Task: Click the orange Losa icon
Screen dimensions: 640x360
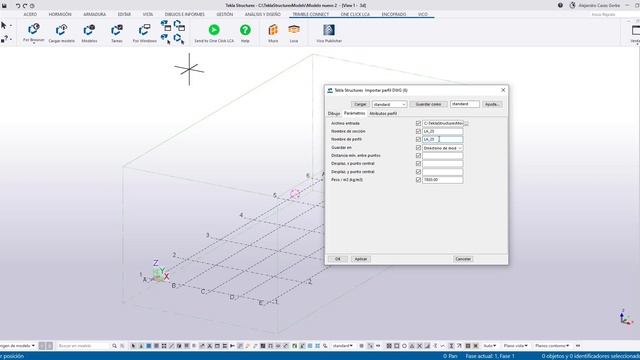Action: point(294,29)
